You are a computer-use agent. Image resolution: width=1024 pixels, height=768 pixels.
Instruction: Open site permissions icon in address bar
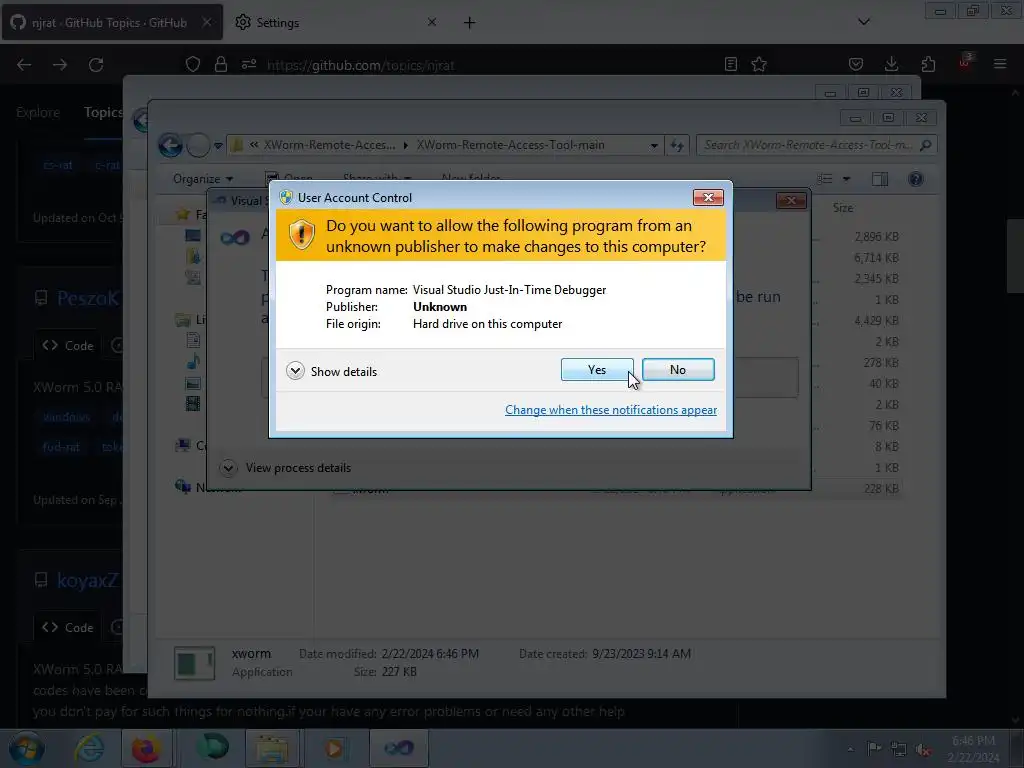(x=249, y=64)
